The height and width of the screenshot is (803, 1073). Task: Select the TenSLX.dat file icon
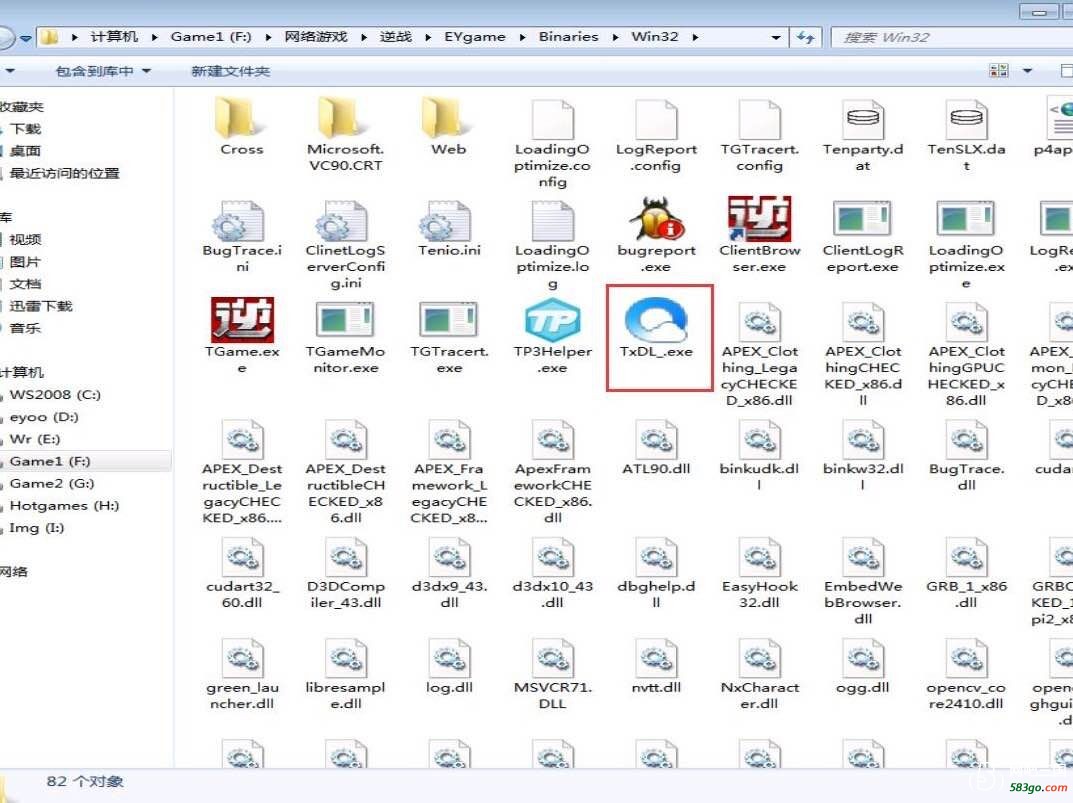pyautogui.click(x=966, y=119)
